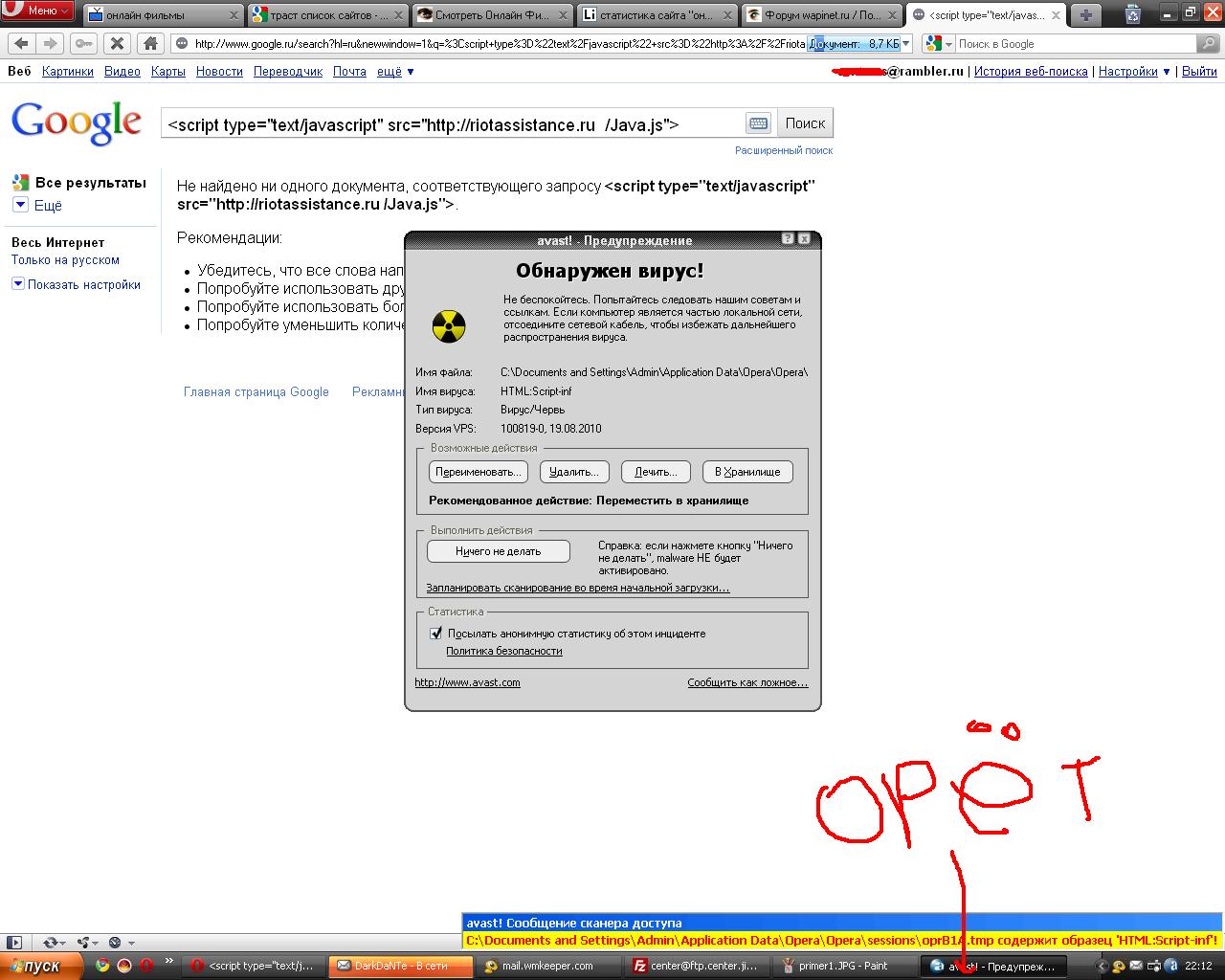Expand the 'Ещё' options in the Google sidebar
1225x980 pixels.
[20, 205]
